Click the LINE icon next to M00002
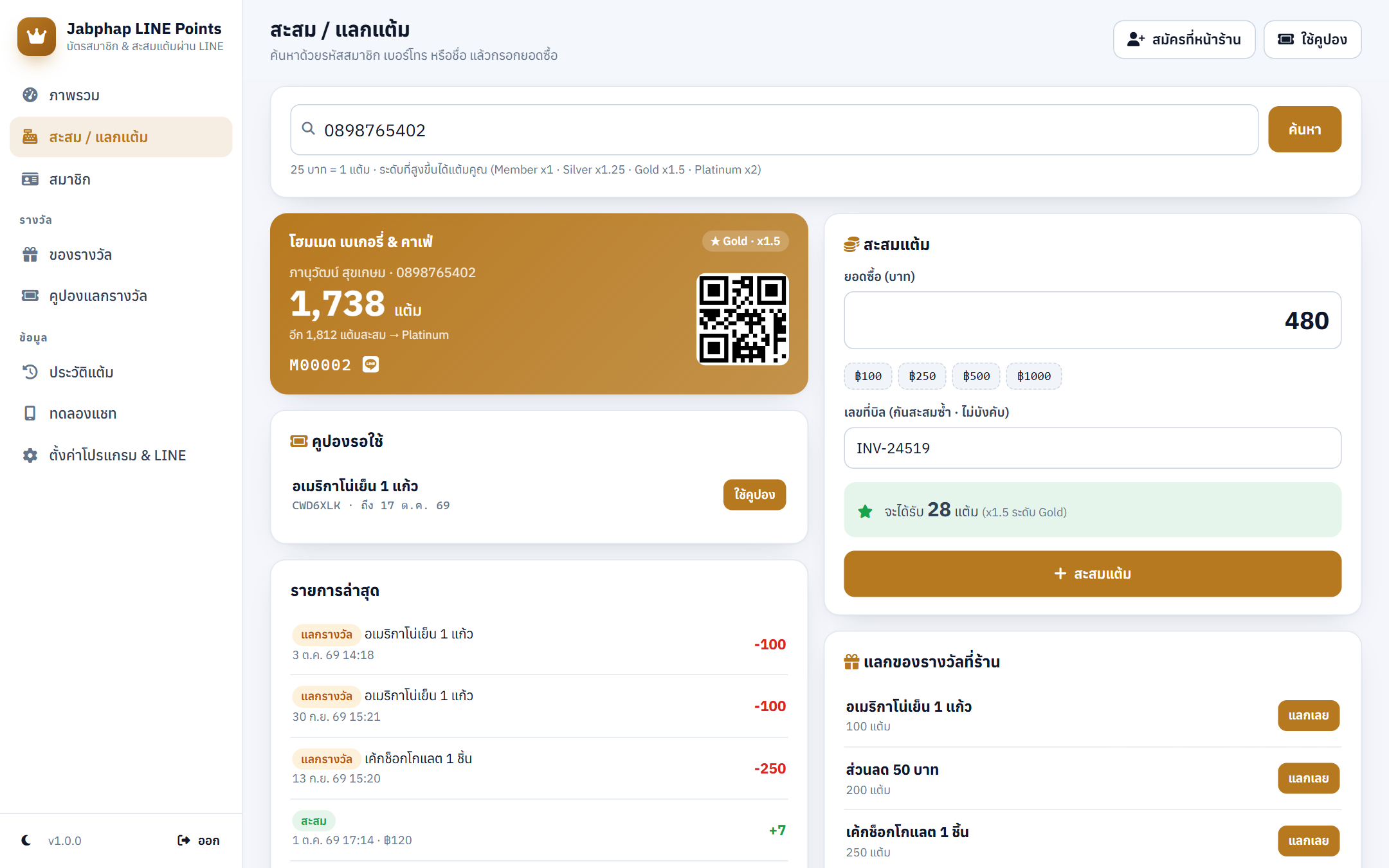1389x868 pixels. click(371, 365)
